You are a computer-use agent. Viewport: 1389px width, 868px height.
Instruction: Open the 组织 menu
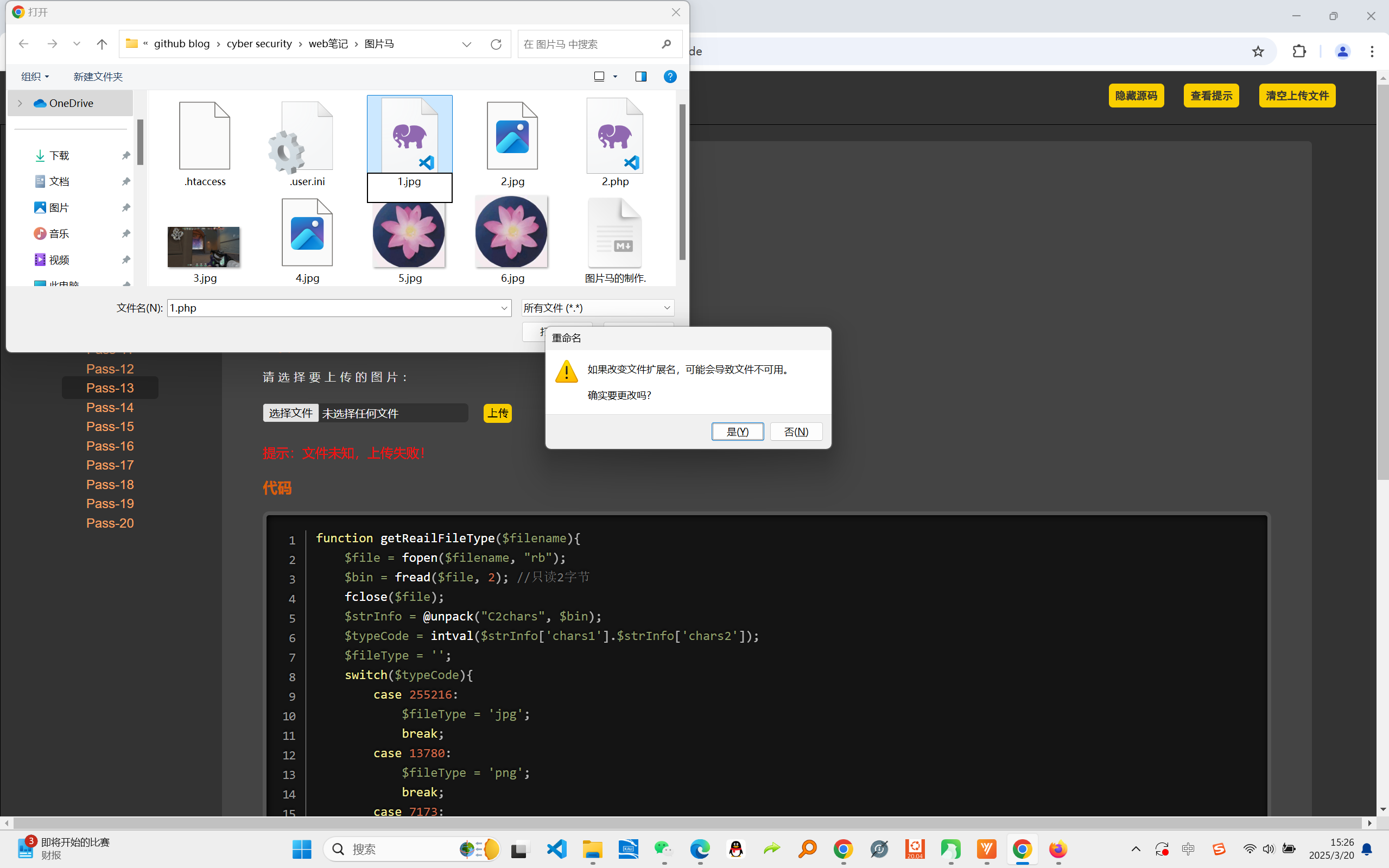click(x=34, y=77)
